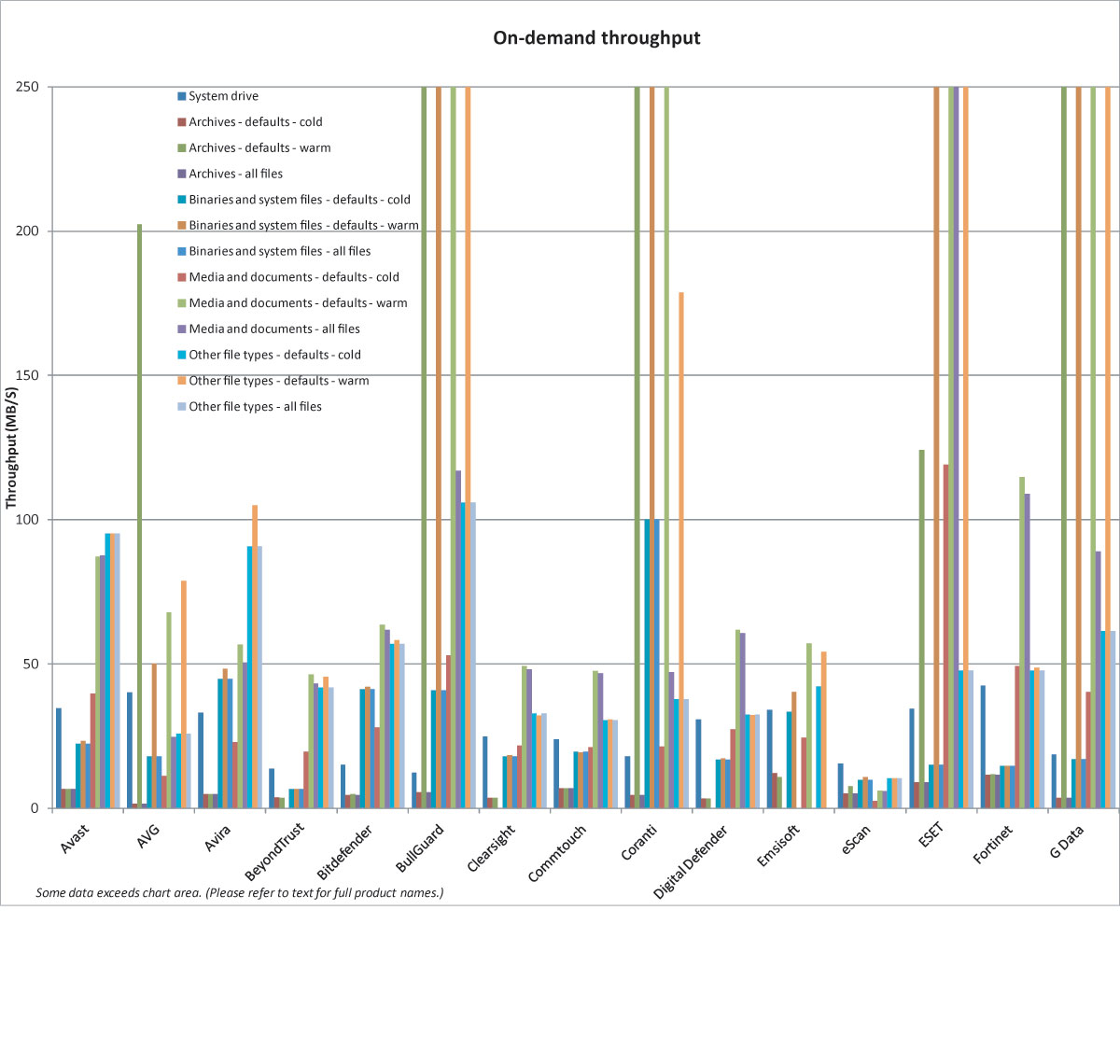Select Archives - defaults - warm legend swatch
This screenshot has width=1120, height=1064.
[x=182, y=147]
